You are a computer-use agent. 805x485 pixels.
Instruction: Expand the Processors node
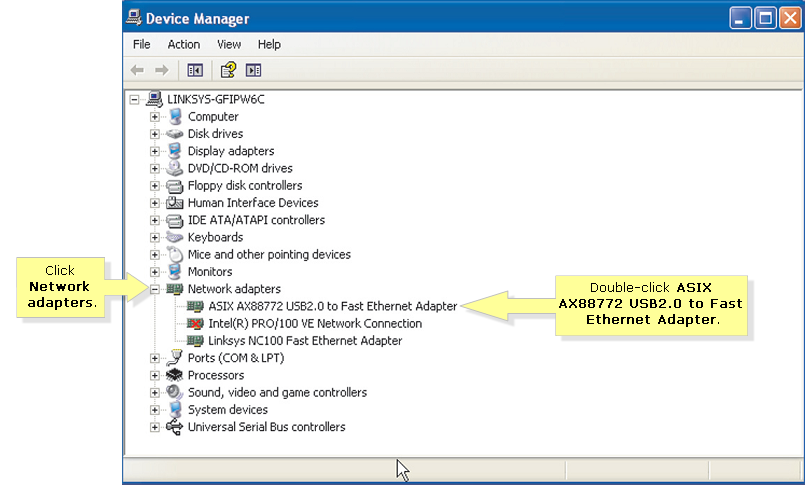[155, 376]
